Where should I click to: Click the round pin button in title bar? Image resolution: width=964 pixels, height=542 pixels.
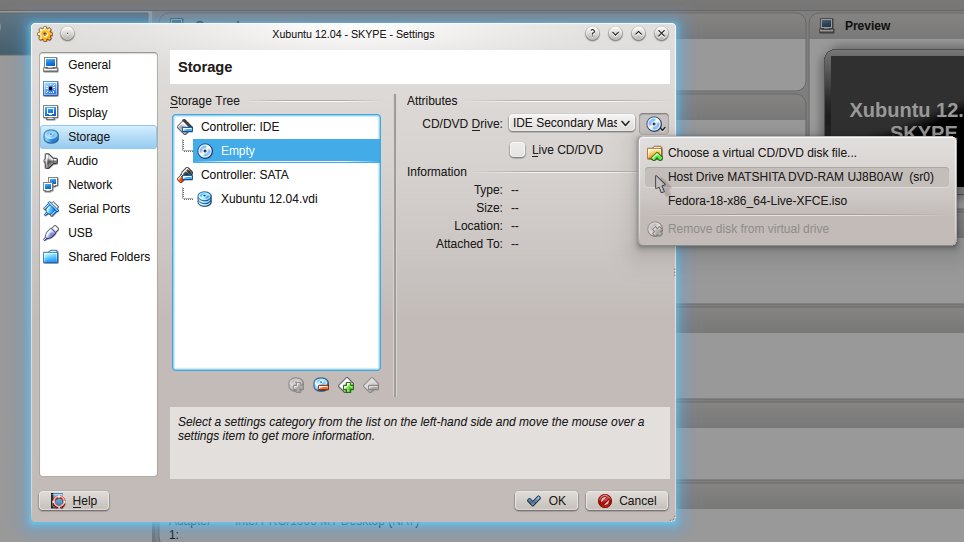pos(68,34)
